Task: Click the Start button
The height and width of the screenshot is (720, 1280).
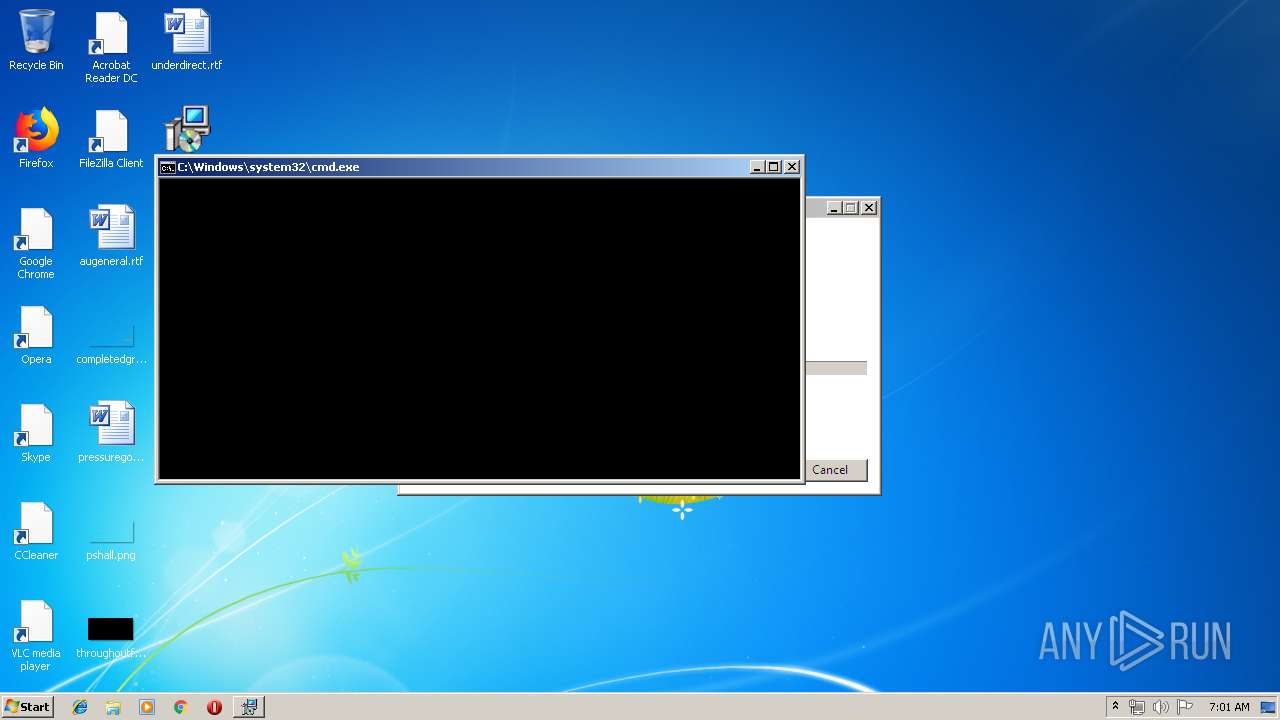Action: pos(28,707)
